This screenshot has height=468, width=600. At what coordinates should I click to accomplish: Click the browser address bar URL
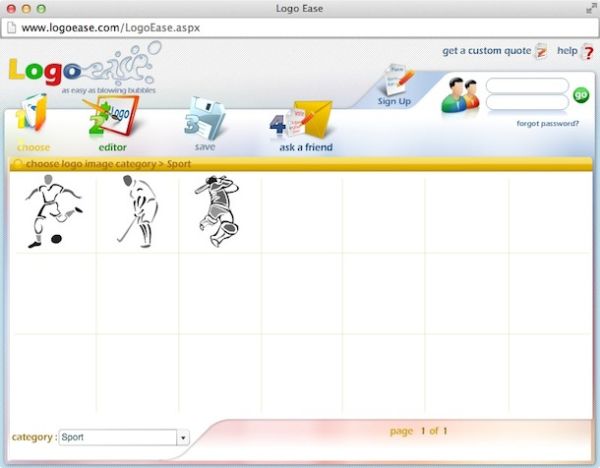point(110,28)
